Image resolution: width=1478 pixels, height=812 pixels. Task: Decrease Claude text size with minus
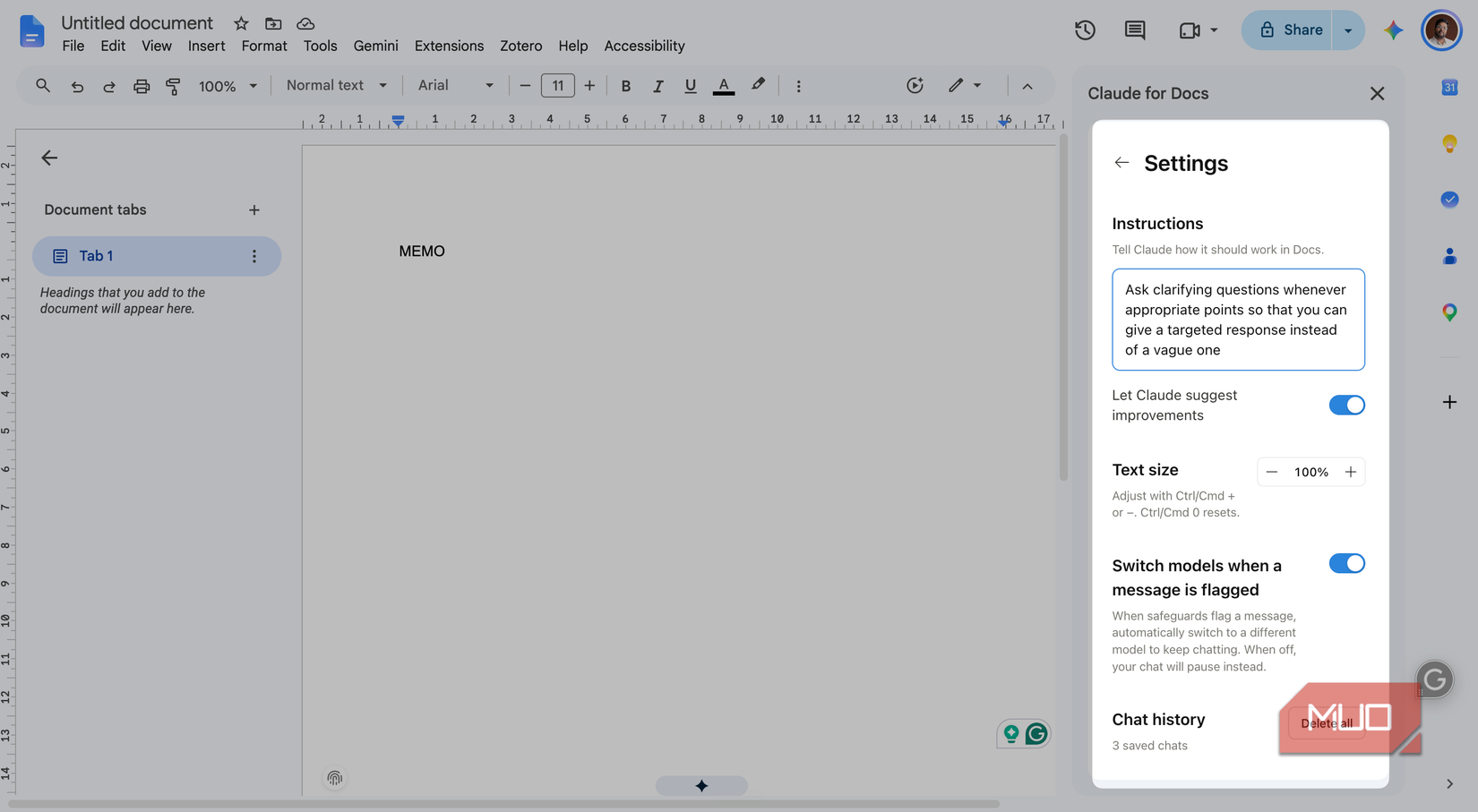click(x=1272, y=472)
